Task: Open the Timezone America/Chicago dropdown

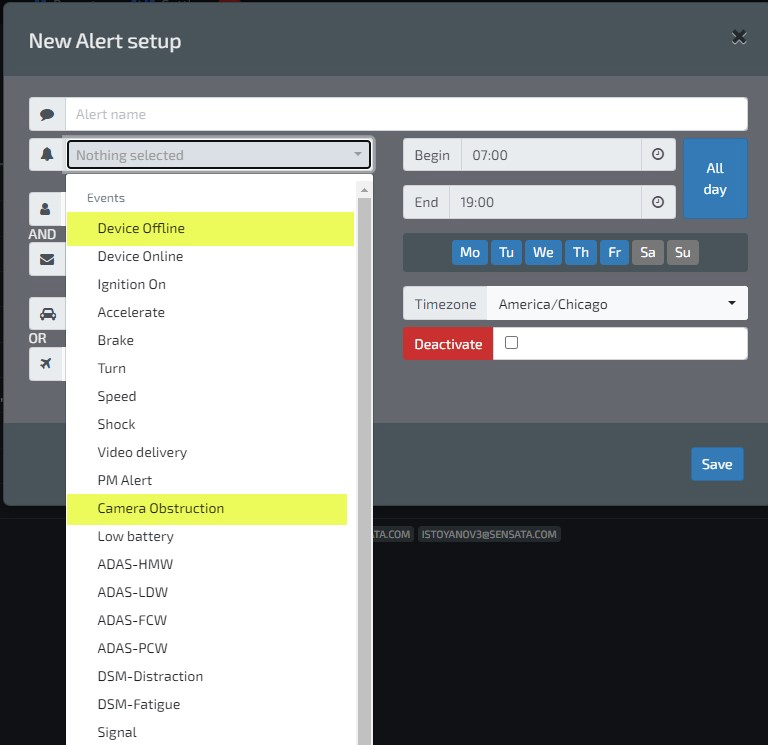Action: 616,304
